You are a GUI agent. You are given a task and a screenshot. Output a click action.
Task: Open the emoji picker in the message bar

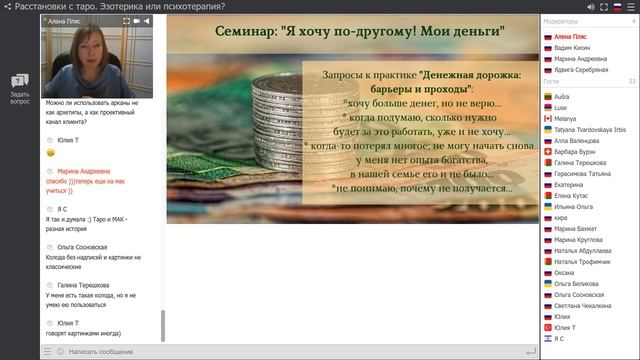(60, 351)
